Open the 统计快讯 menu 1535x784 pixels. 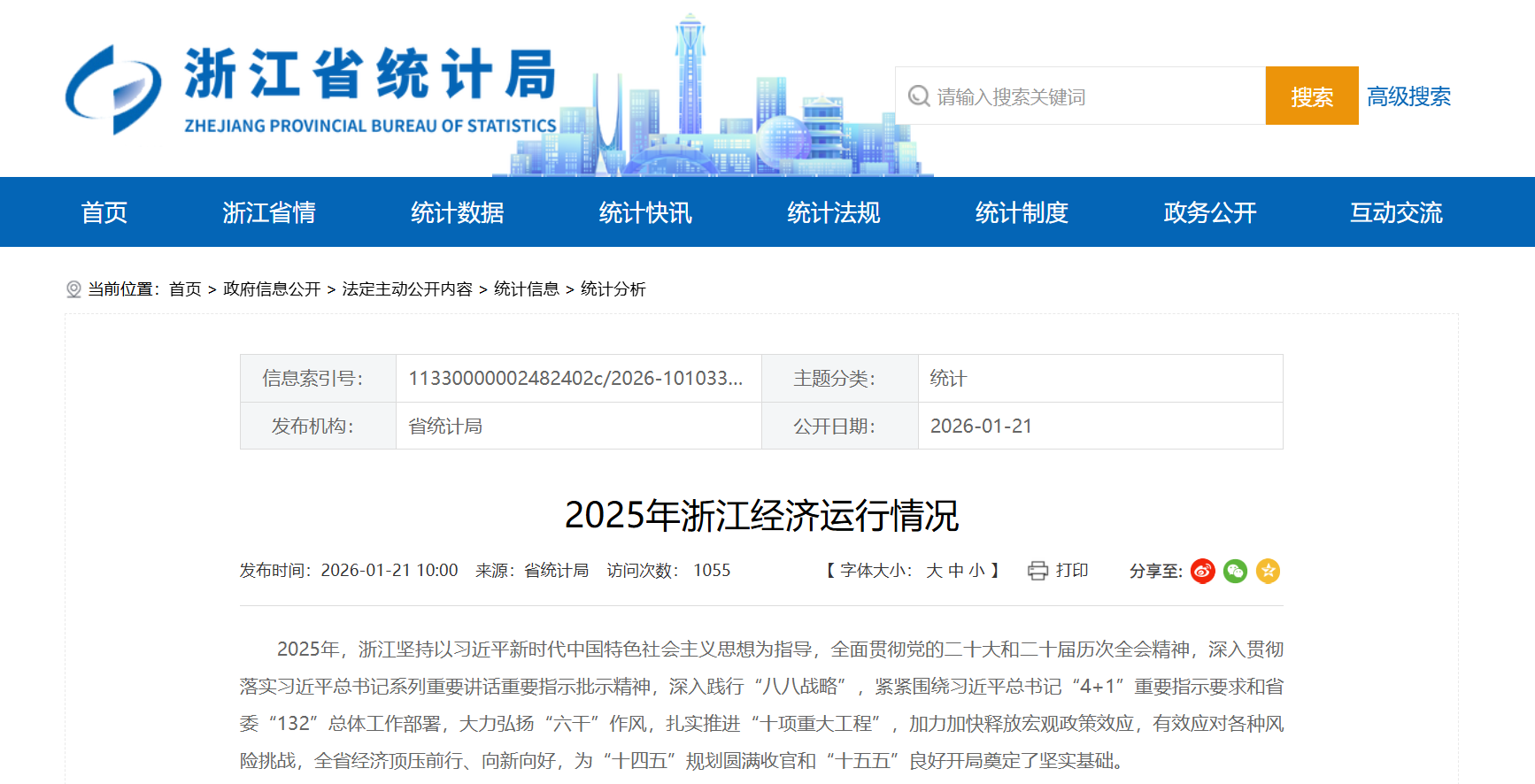(x=645, y=212)
